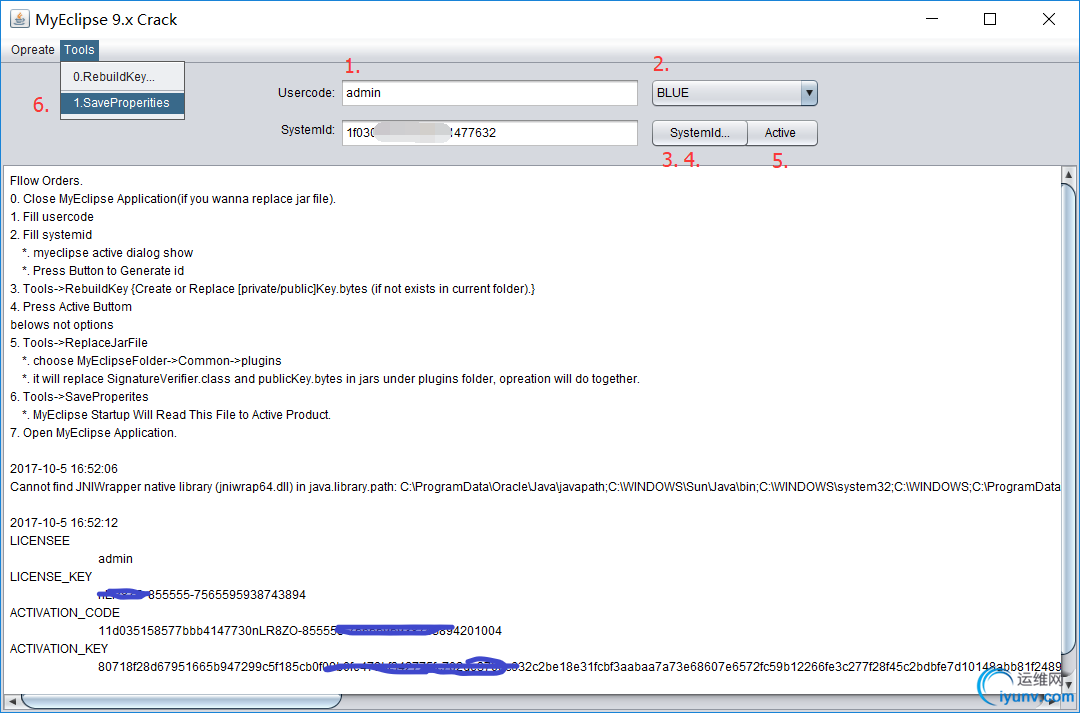Click the Active button
Image resolution: width=1080 pixels, height=713 pixels.
point(782,133)
